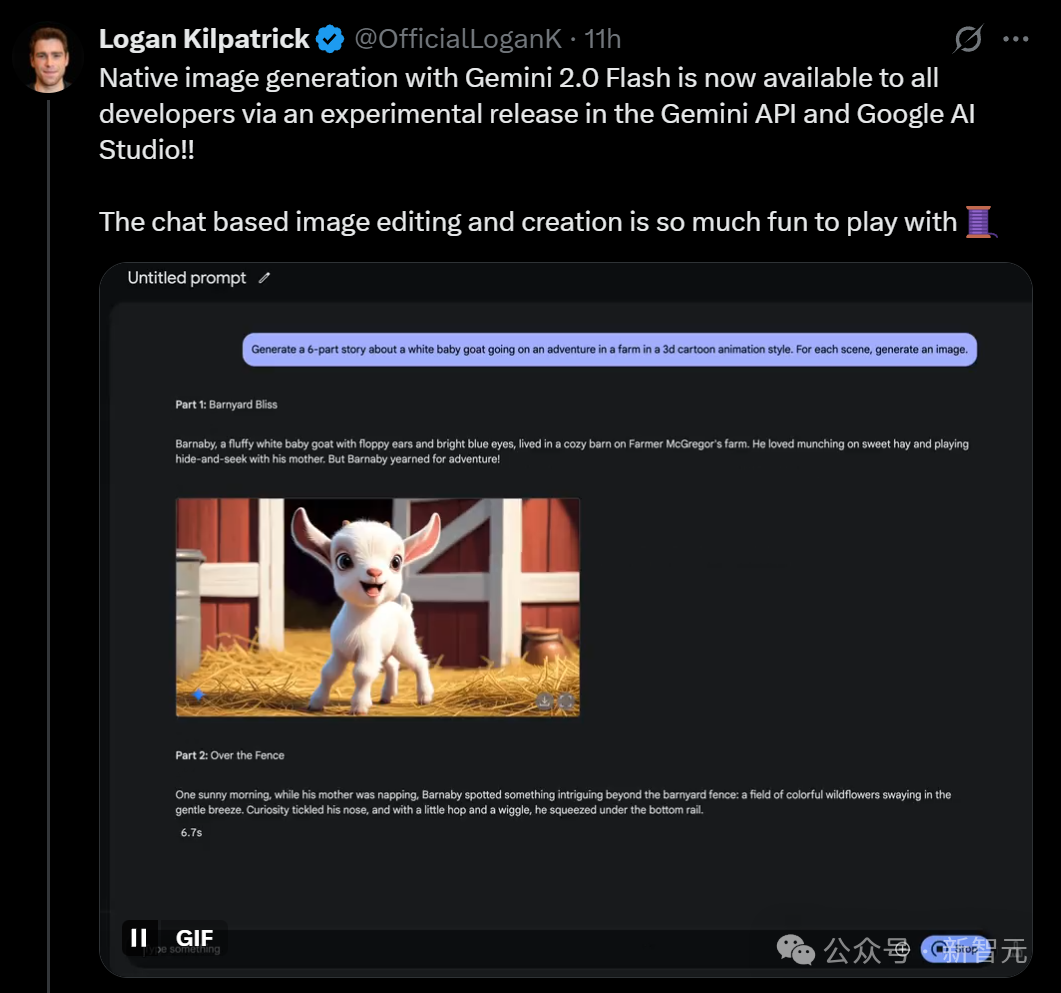This screenshot has height=993, width=1061.
Task: Click the purple prompt message bubble
Action: pos(609,350)
